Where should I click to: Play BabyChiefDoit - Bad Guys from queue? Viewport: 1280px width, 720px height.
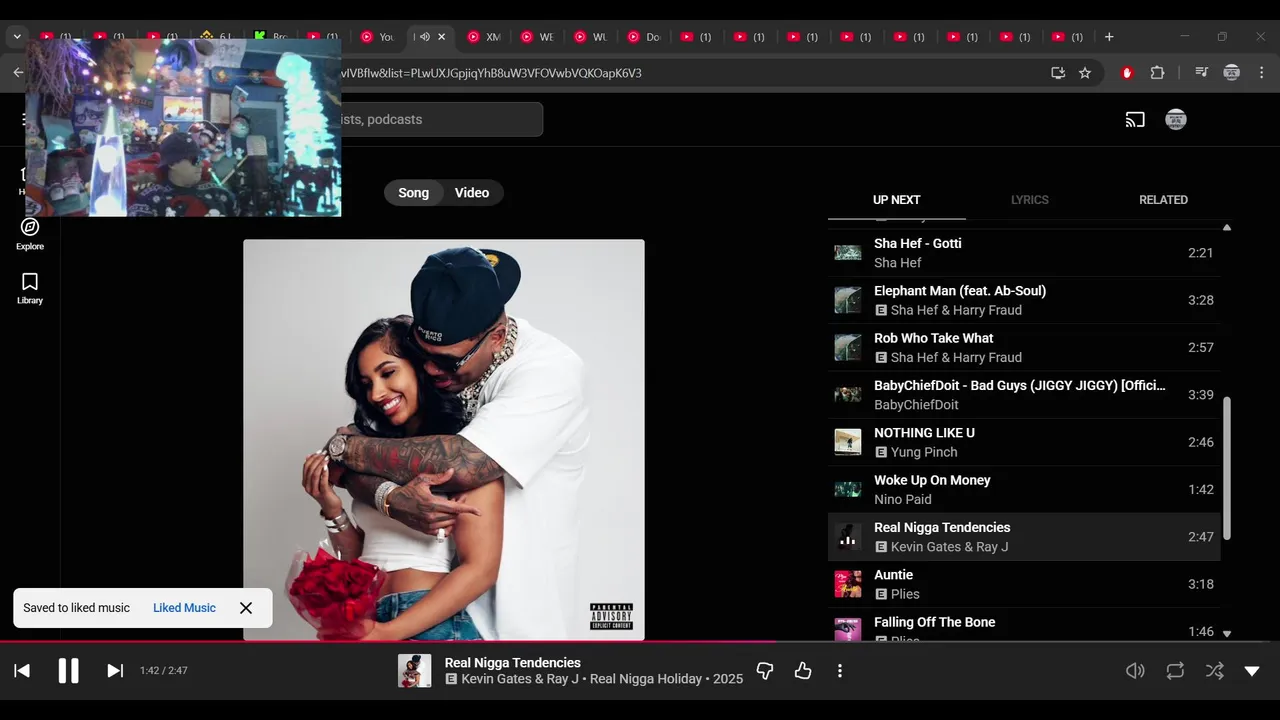(1024, 395)
